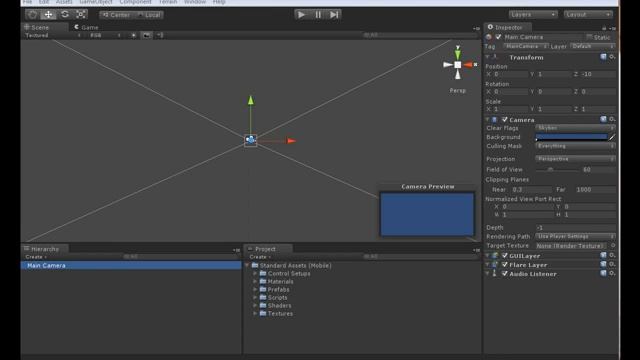Screen dimensions: 640x360
Task: Expand the Control Setups folder
Action: 255,273
